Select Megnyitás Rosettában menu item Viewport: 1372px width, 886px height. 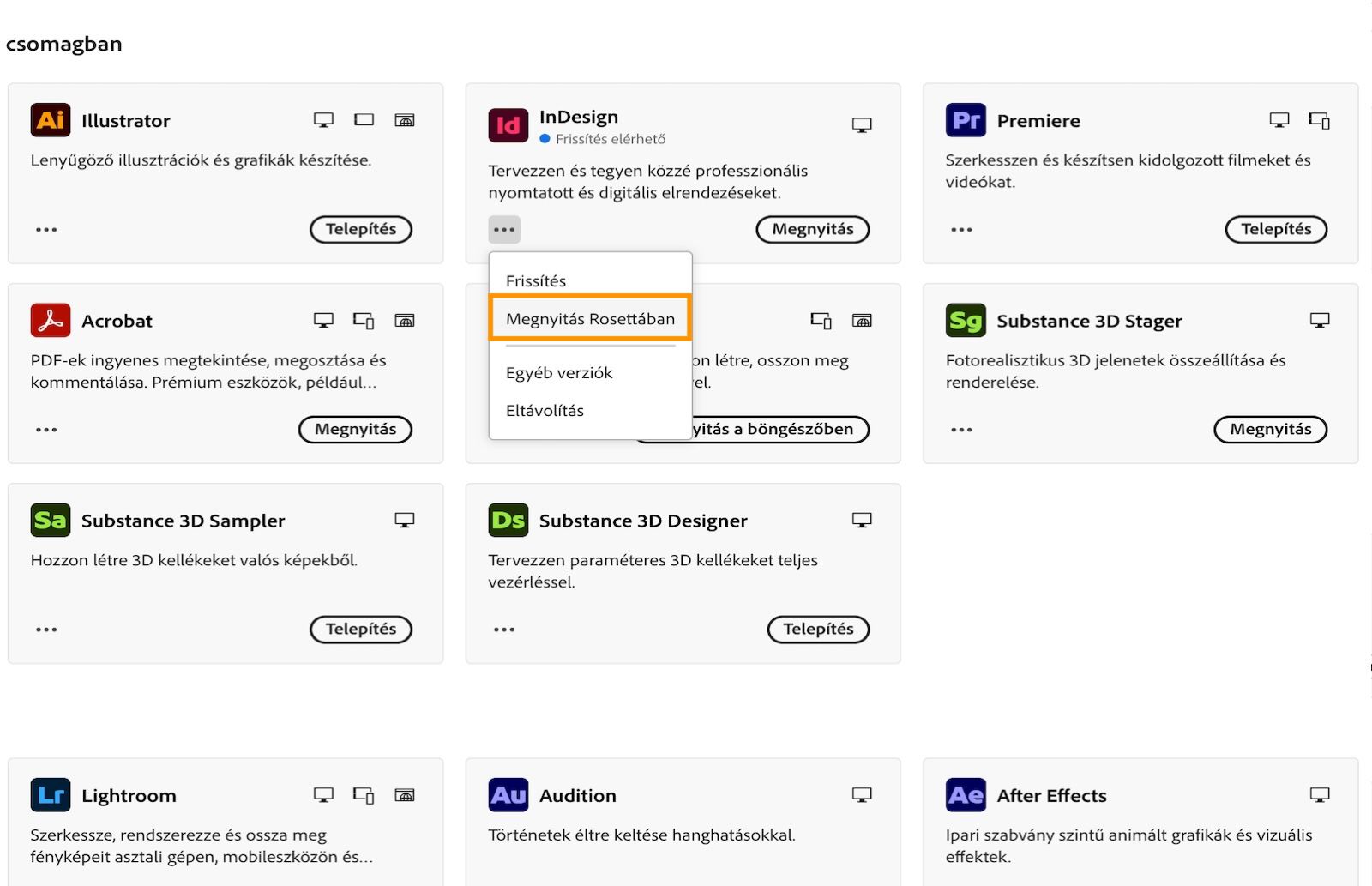(590, 319)
